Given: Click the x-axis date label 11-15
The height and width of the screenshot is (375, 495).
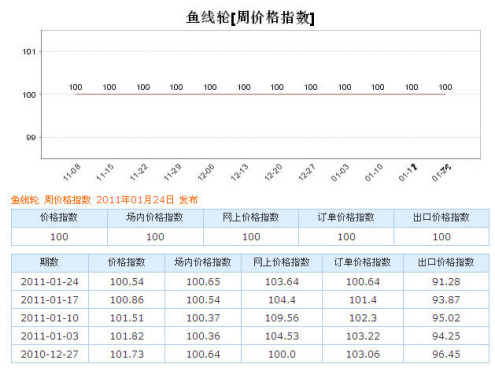Looking at the screenshot, I should [x=105, y=173].
